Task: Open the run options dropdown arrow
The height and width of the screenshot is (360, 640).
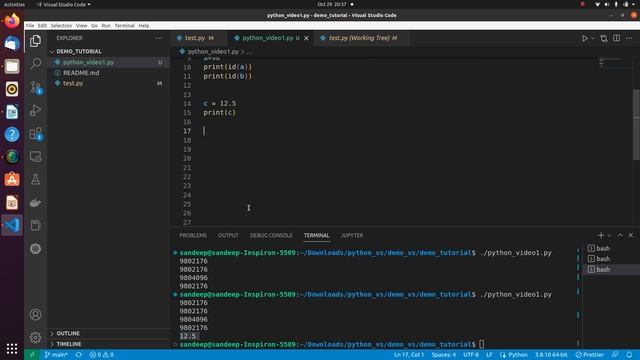Action: pos(593,38)
